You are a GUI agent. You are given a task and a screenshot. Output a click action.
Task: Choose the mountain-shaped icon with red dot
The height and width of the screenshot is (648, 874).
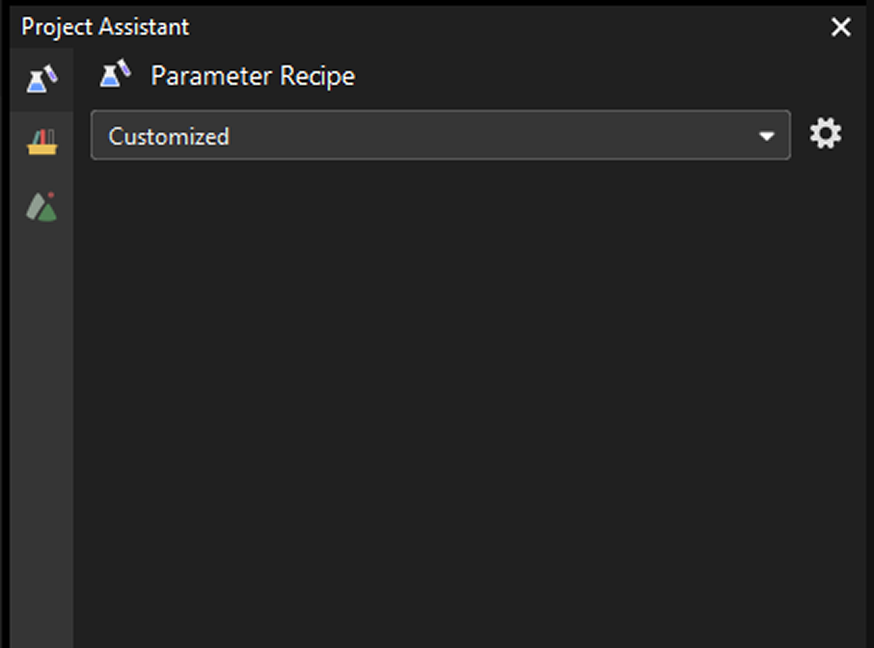pos(41,207)
